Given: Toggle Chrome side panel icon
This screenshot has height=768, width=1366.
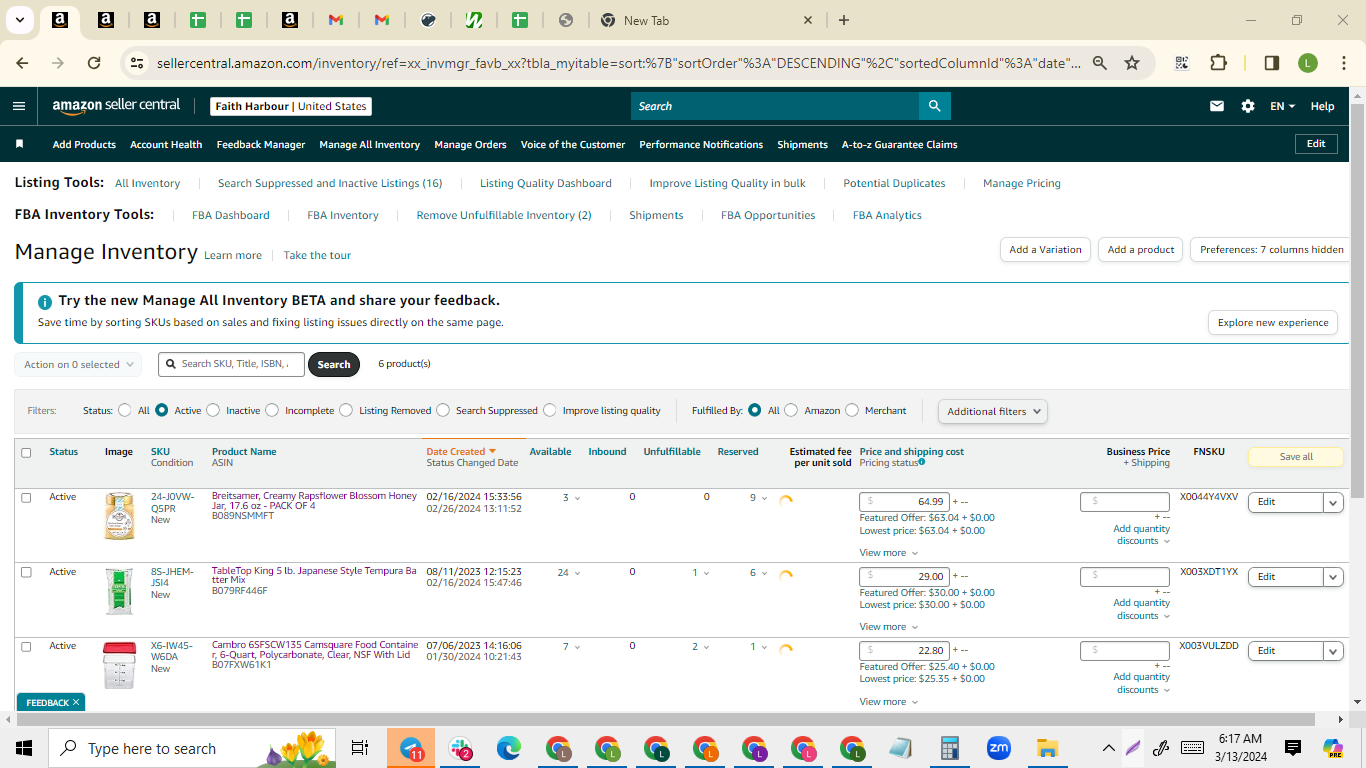Looking at the screenshot, I should [1272, 63].
